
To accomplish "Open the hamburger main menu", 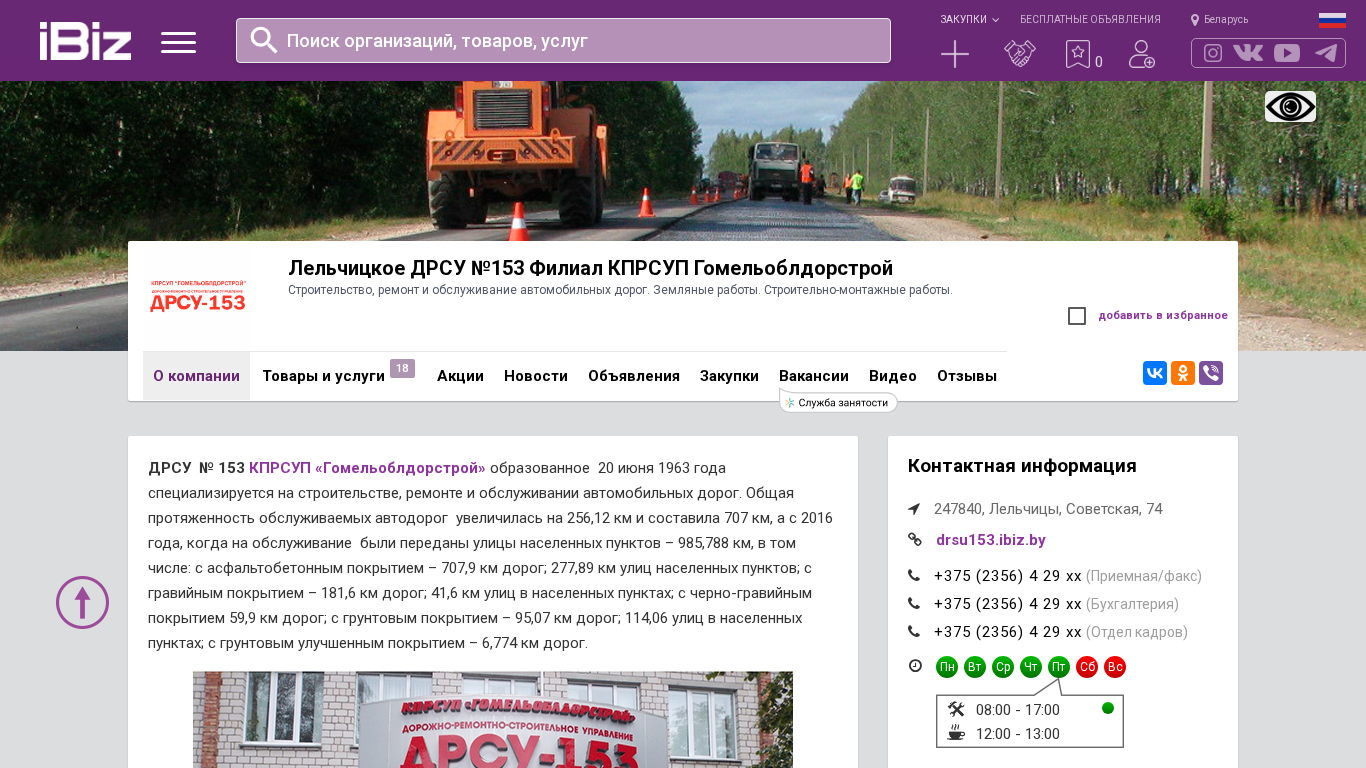I will tap(179, 42).
